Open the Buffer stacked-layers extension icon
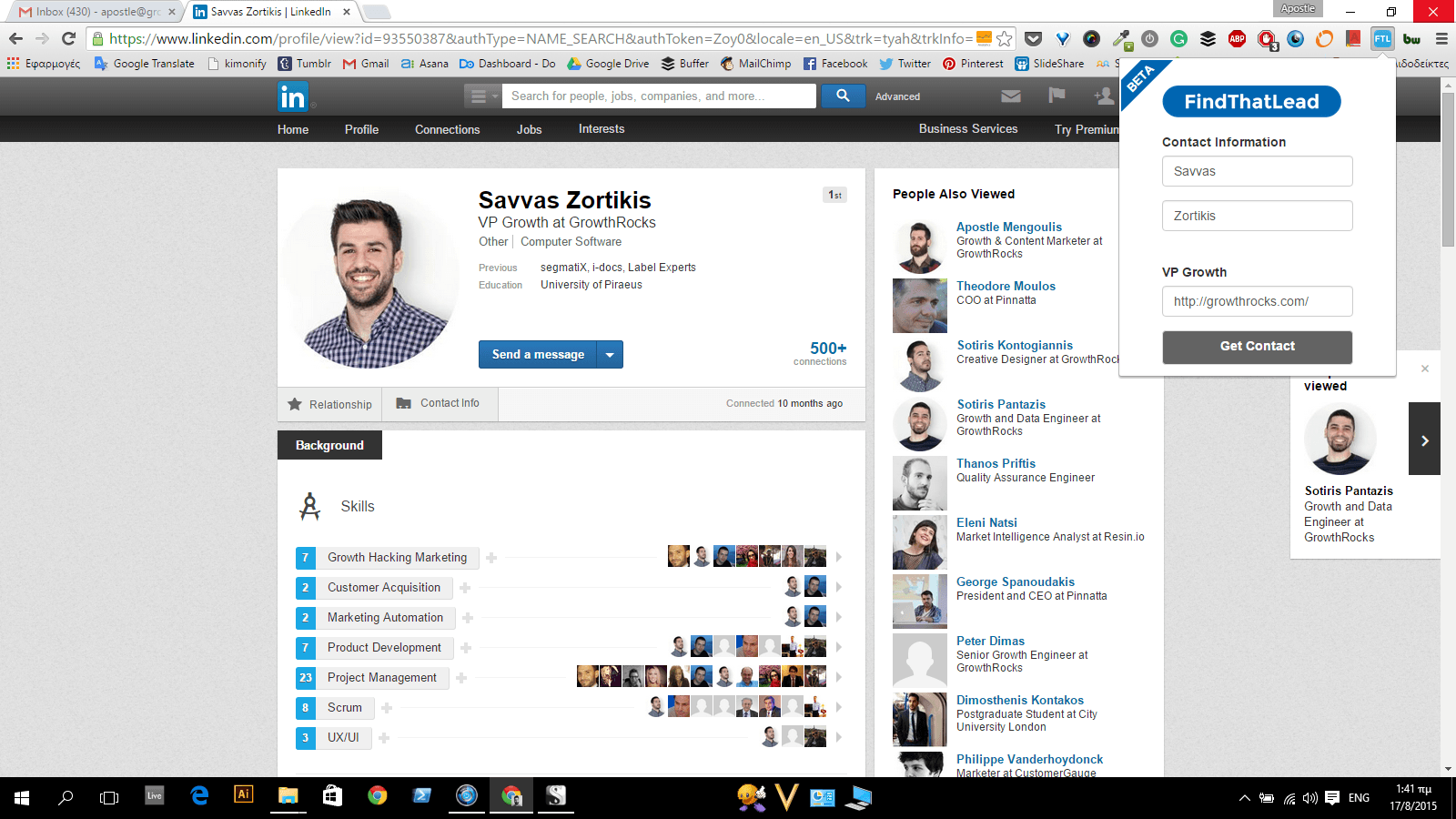The image size is (1456, 819). click(x=1208, y=38)
